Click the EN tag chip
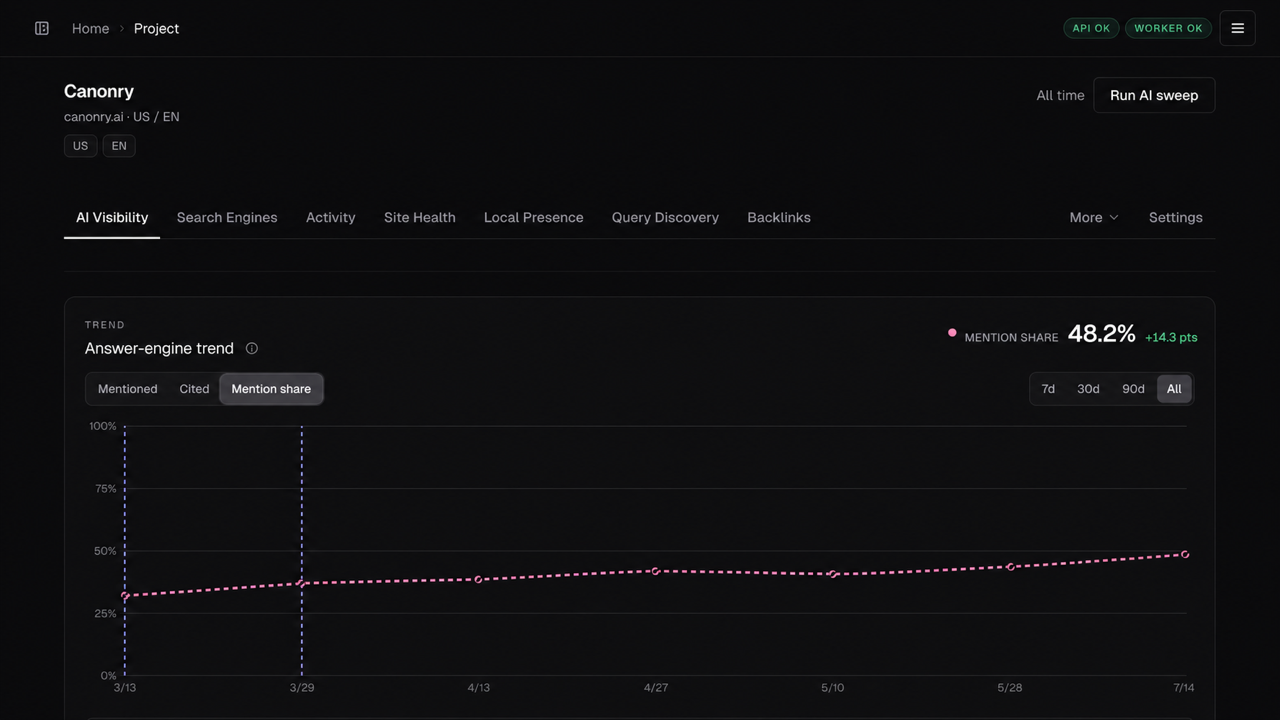Image resolution: width=1280 pixels, height=720 pixels. (x=119, y=146)
